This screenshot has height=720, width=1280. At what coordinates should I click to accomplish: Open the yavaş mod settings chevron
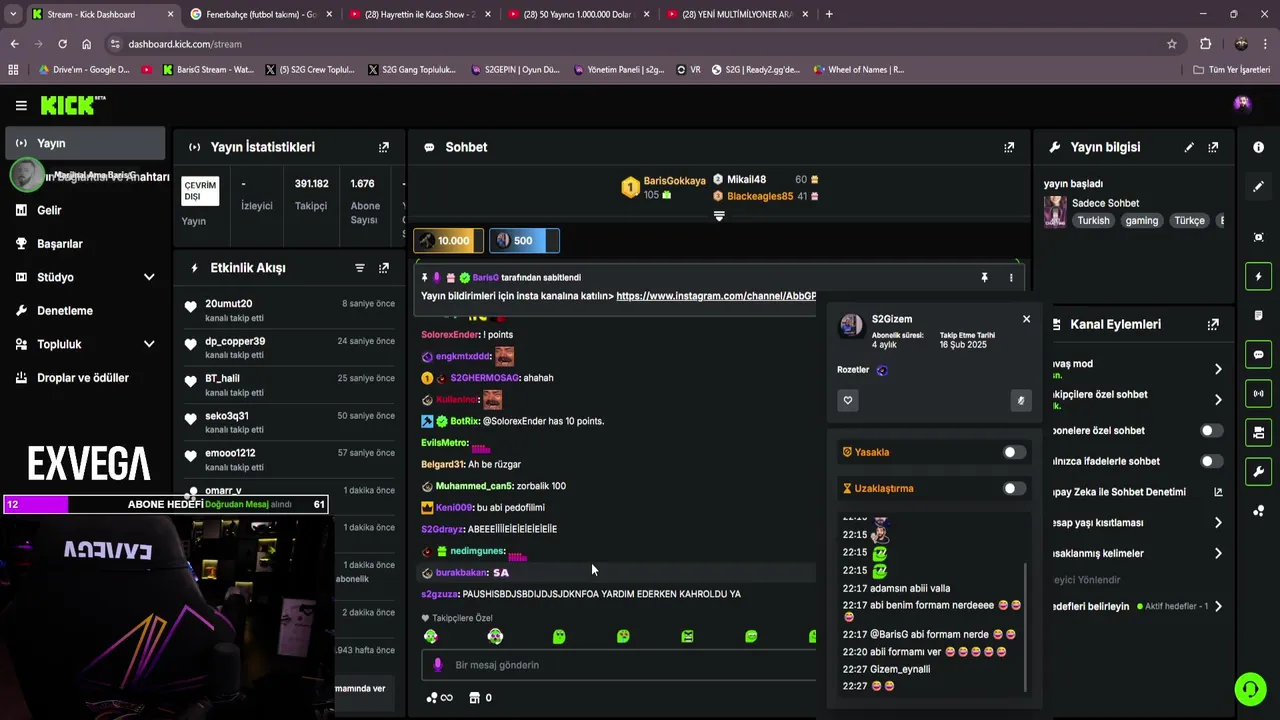coord(1217,369)
